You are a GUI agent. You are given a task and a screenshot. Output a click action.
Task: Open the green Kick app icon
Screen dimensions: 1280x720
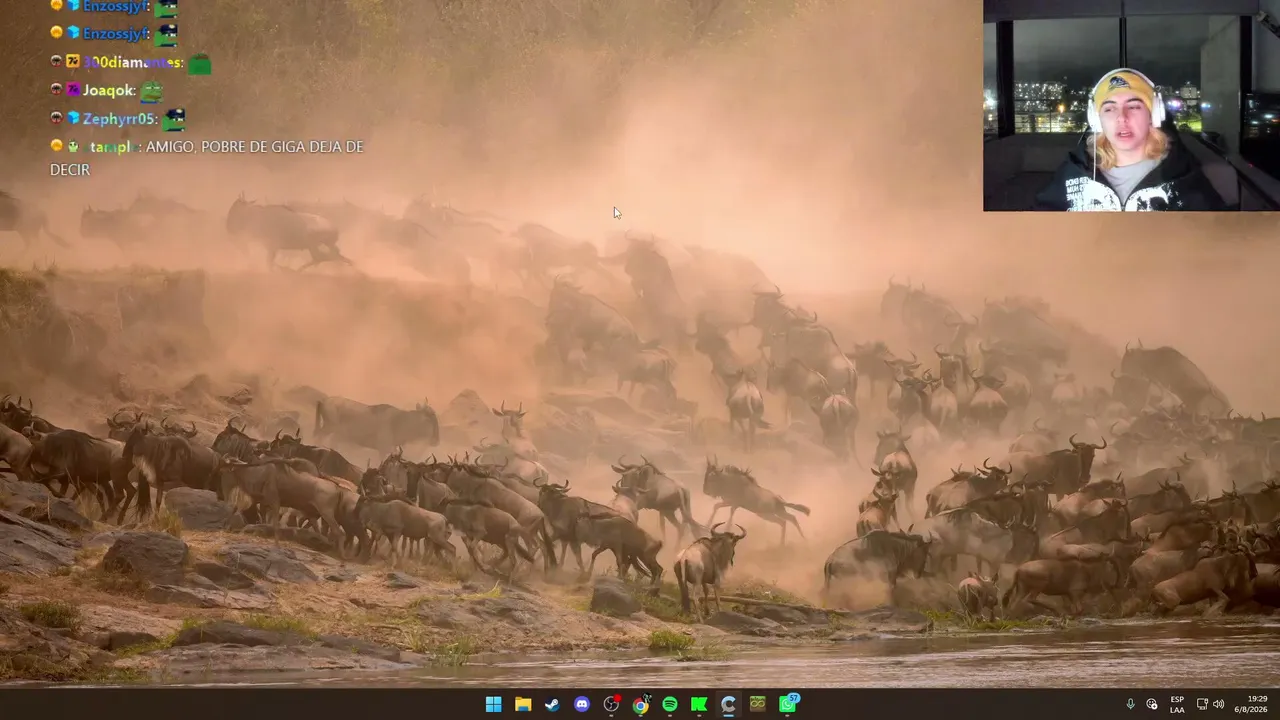click(699, 704)
